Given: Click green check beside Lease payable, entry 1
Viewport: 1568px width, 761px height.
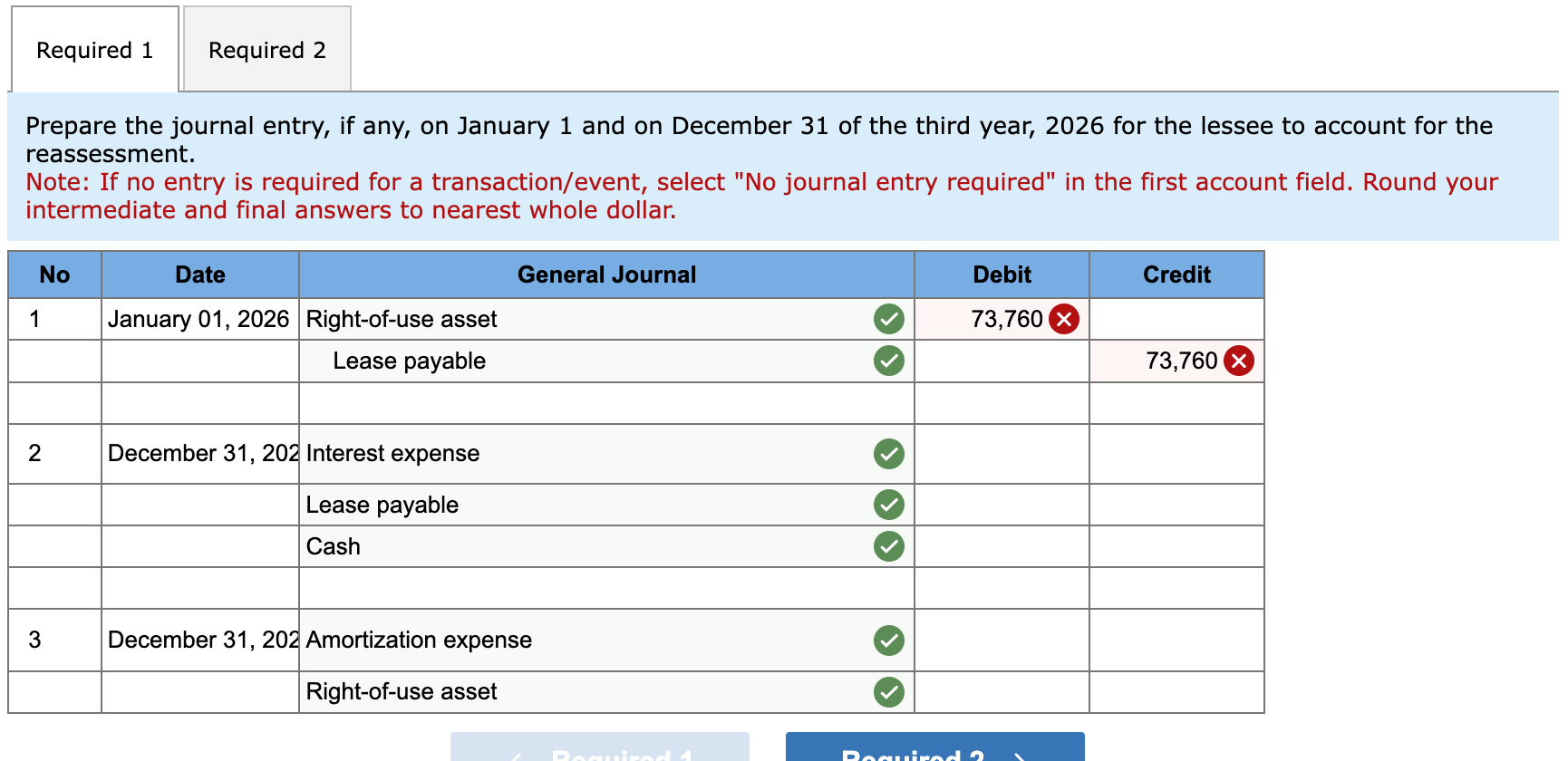Looking at the screenshot, I should point(889,361).
